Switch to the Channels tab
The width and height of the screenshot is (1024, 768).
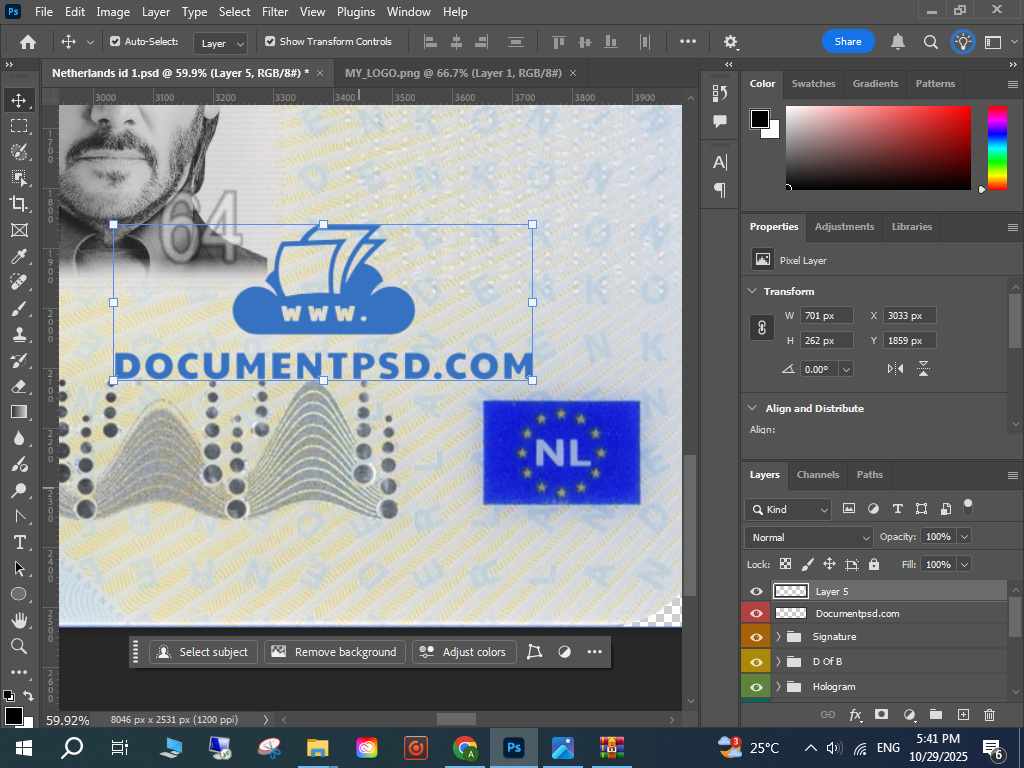click(x=817, y=474)
